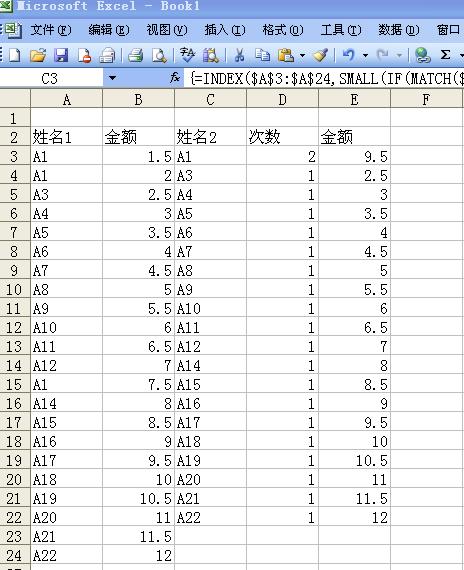This screenshot has height=570, width=464.
Task: Open the 插入(I) menu
Action: tap(224, 30)
